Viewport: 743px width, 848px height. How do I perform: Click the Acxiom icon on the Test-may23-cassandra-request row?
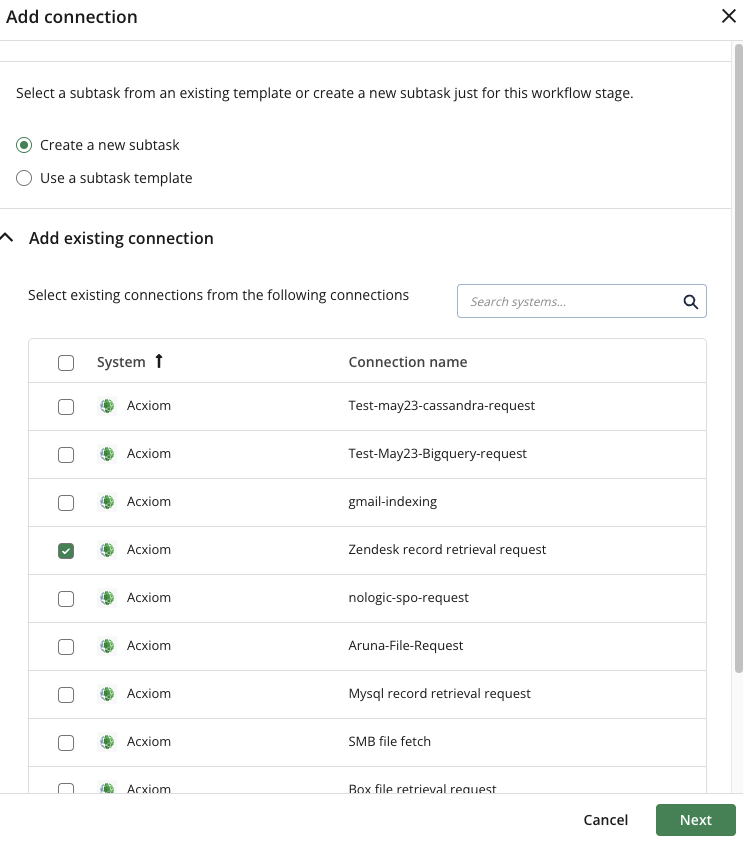(106, 405)
